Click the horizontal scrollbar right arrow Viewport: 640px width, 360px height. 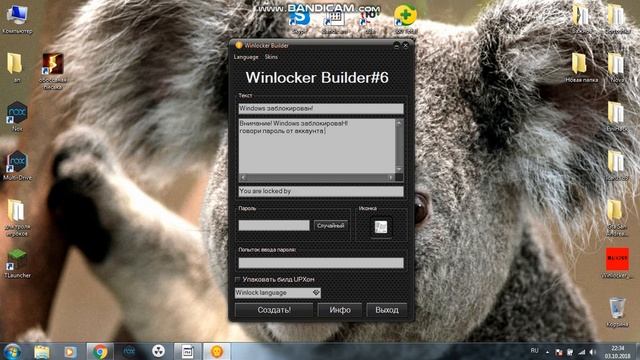click(391, 178)
